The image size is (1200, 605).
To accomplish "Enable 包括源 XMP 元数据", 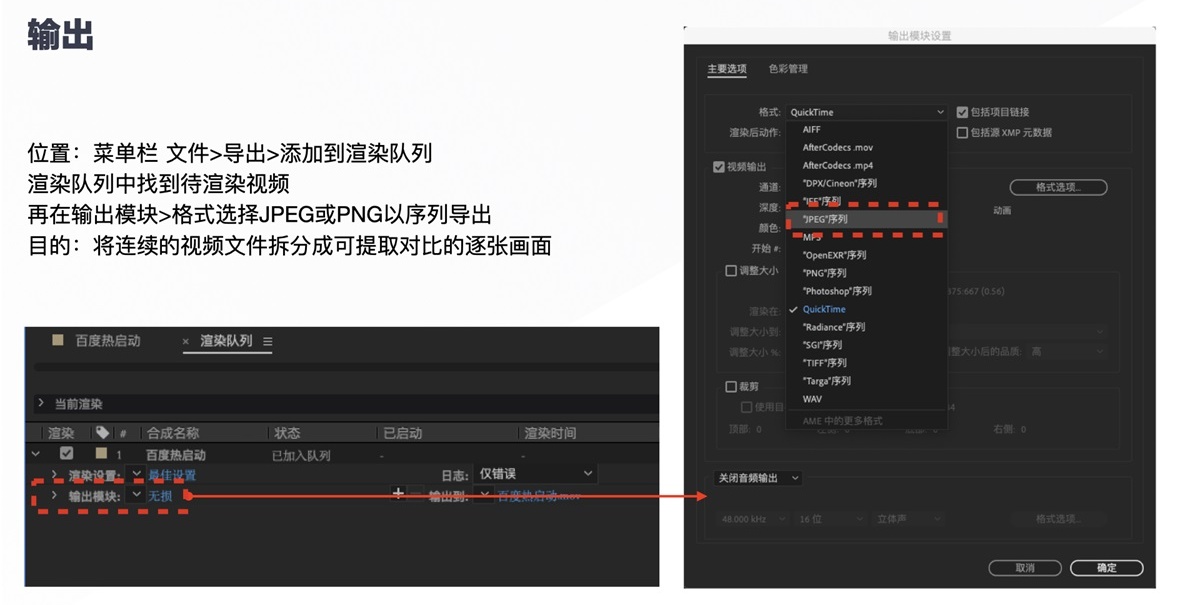I will [x=960, y=132].
